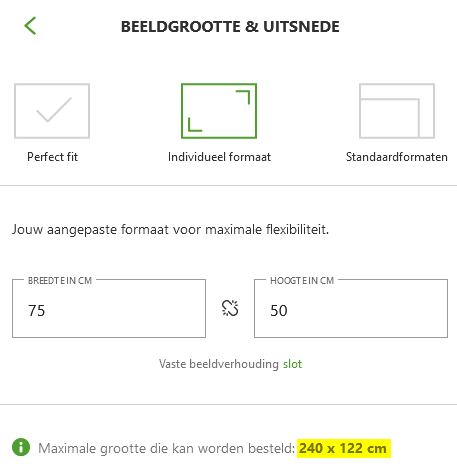The height and width of the screenshot is (467, 457).
Task: Click the height field showing 50
Action: click(x=351, y=309)
